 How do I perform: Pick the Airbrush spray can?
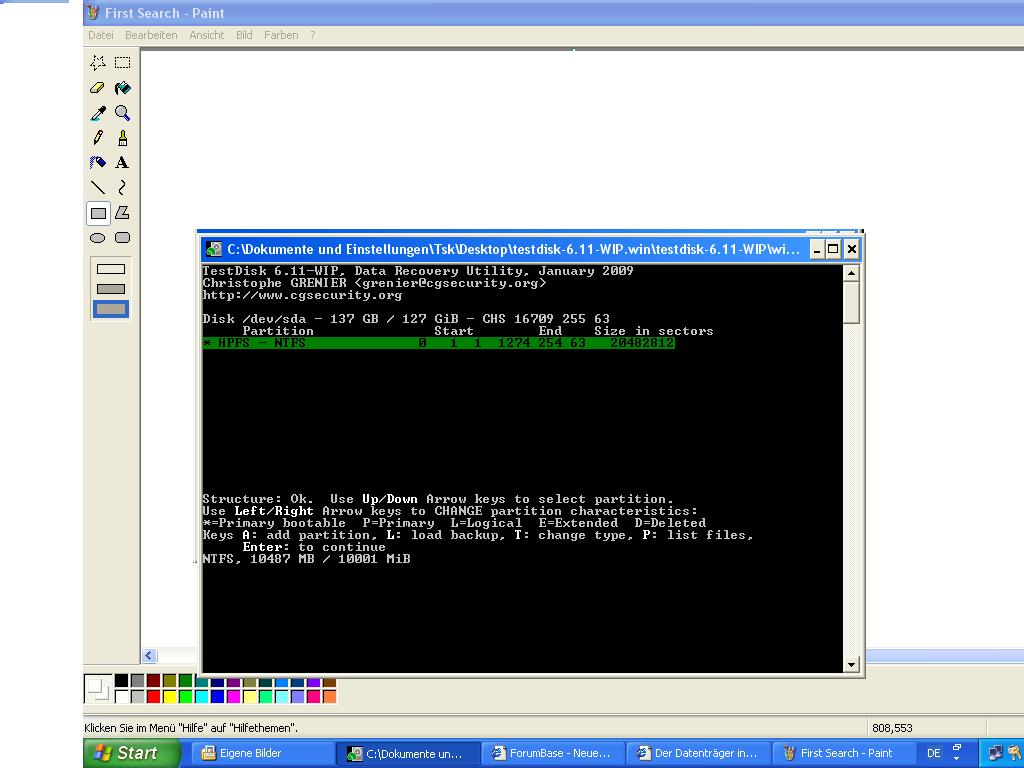pos(97,163)
